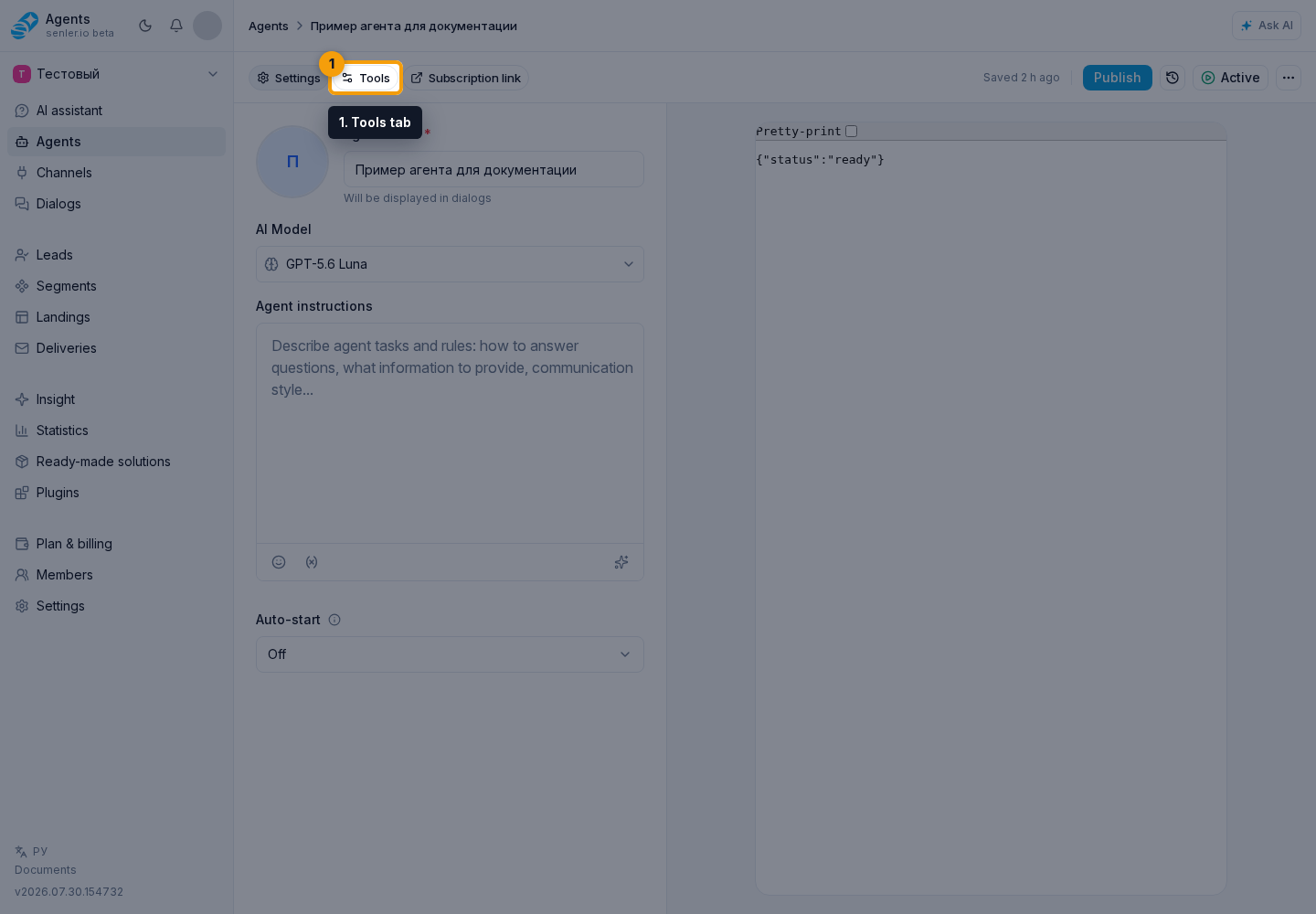Click the Ask AI button
The image size is (1316, 914).
click(x=1267, y=26)
